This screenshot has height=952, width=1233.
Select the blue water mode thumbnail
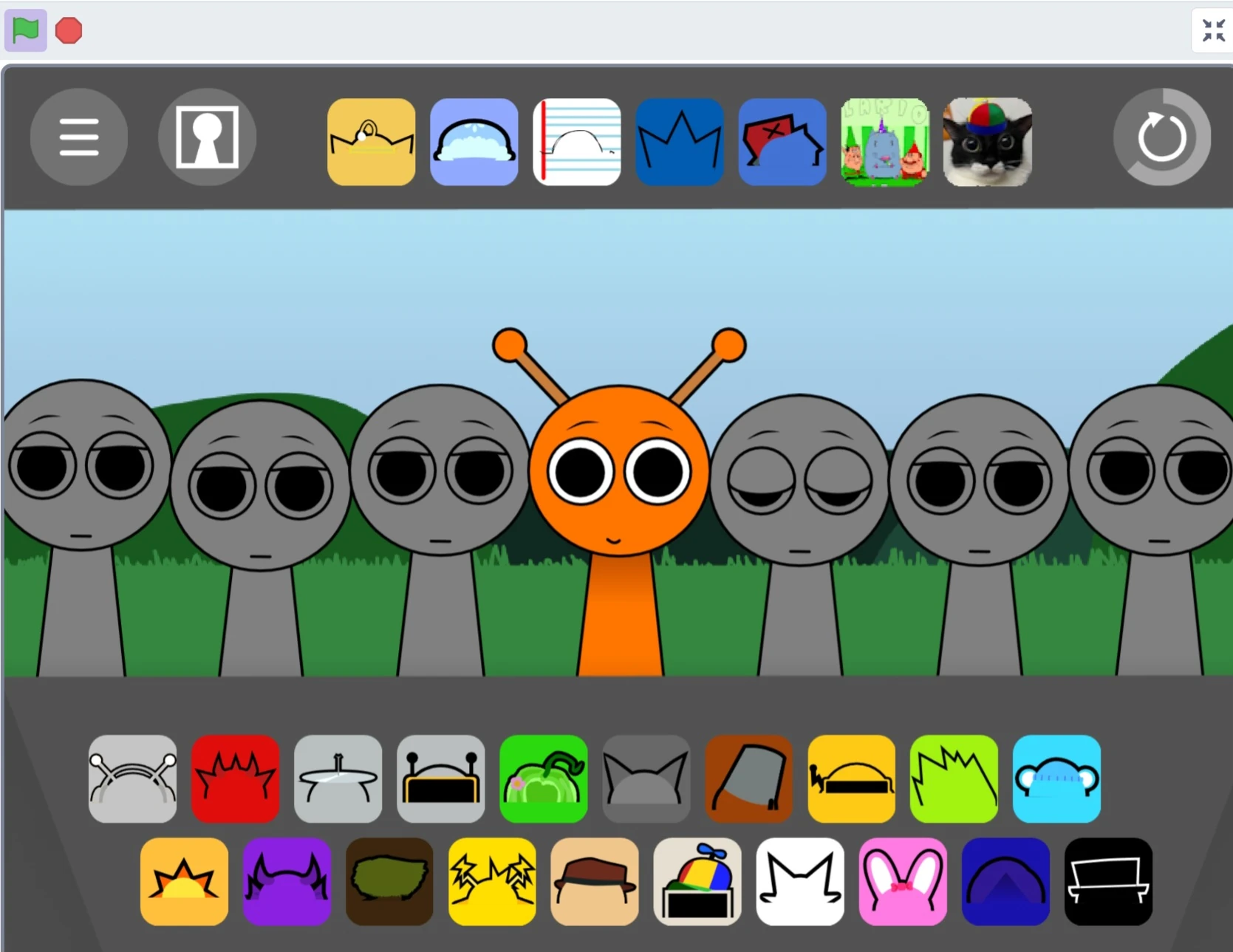[474, 142]
